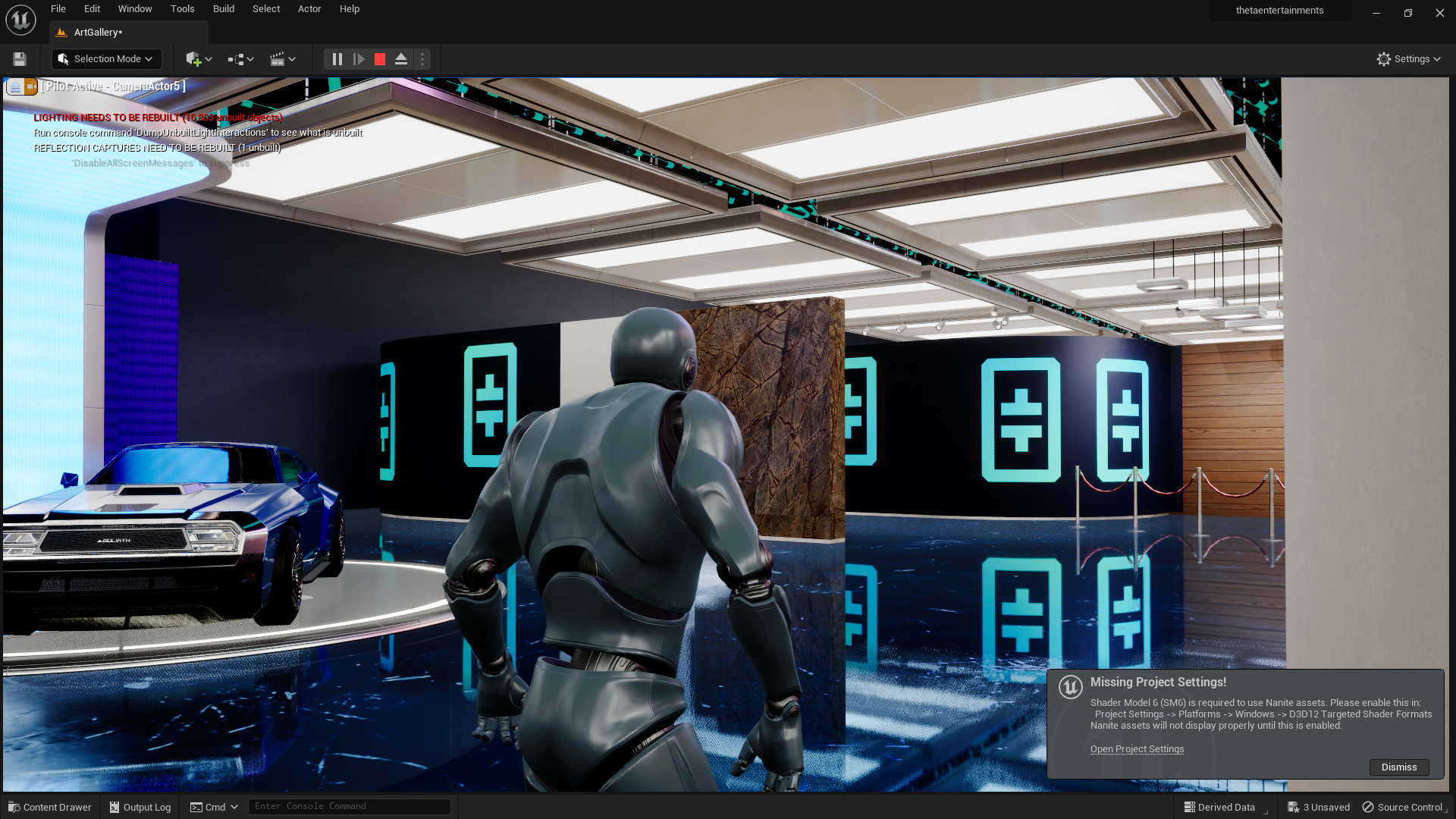Image resolution: width=1456 pixels, height=819 pixels.
Task: Open the viewport Settings menu
Action: tap(1408, 59)
